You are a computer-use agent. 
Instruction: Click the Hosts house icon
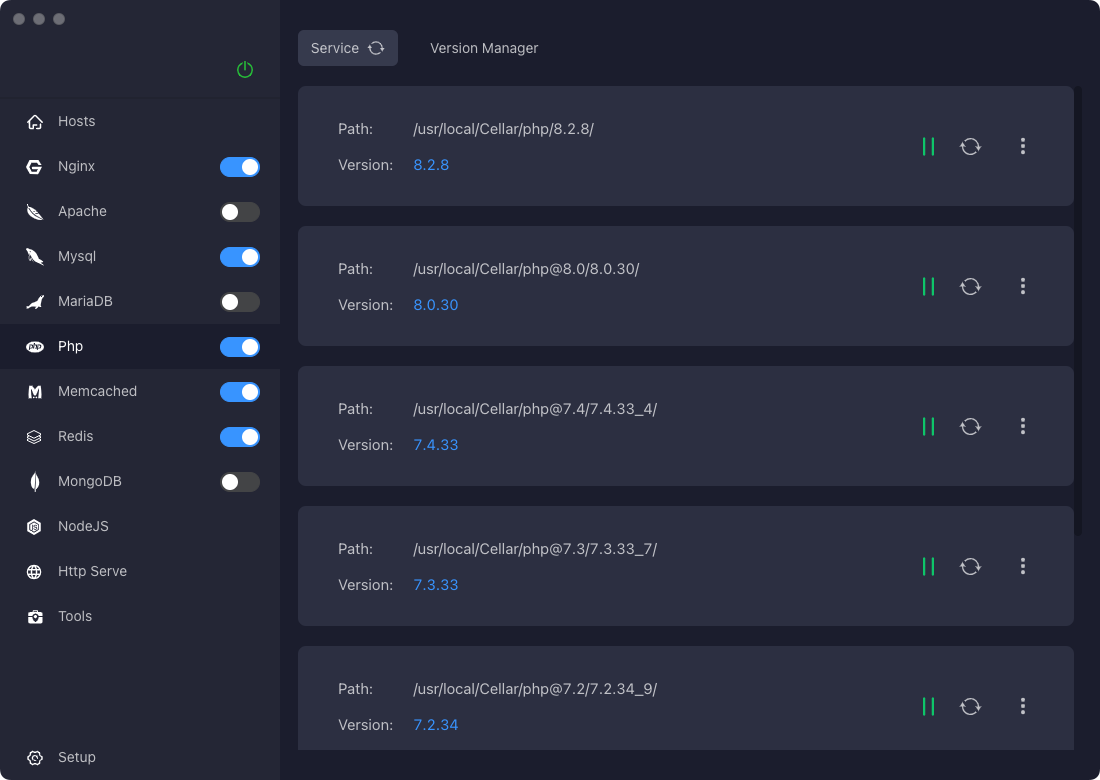click(x=34, y=122)
